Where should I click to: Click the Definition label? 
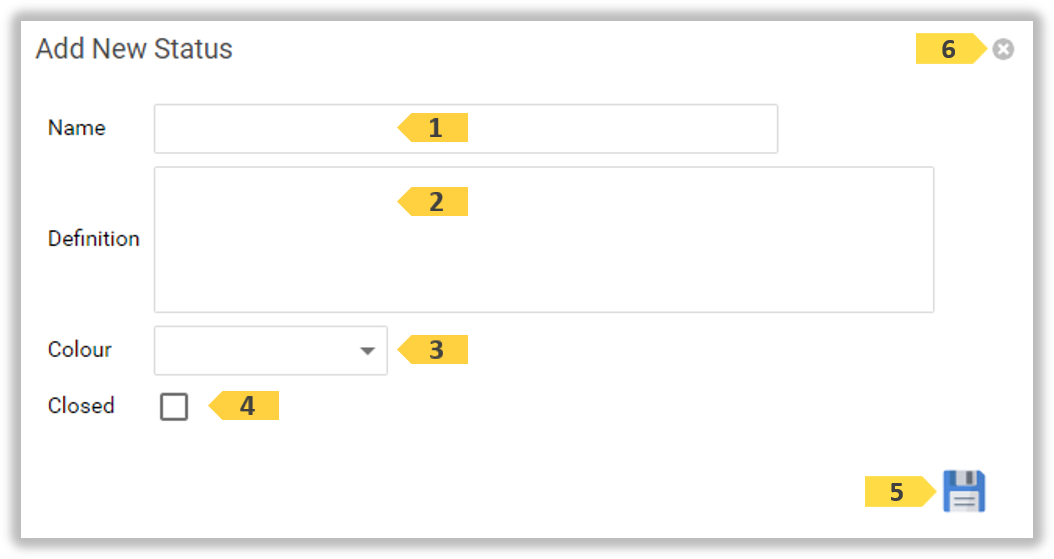pyautogui.click(x=94, y=239)
